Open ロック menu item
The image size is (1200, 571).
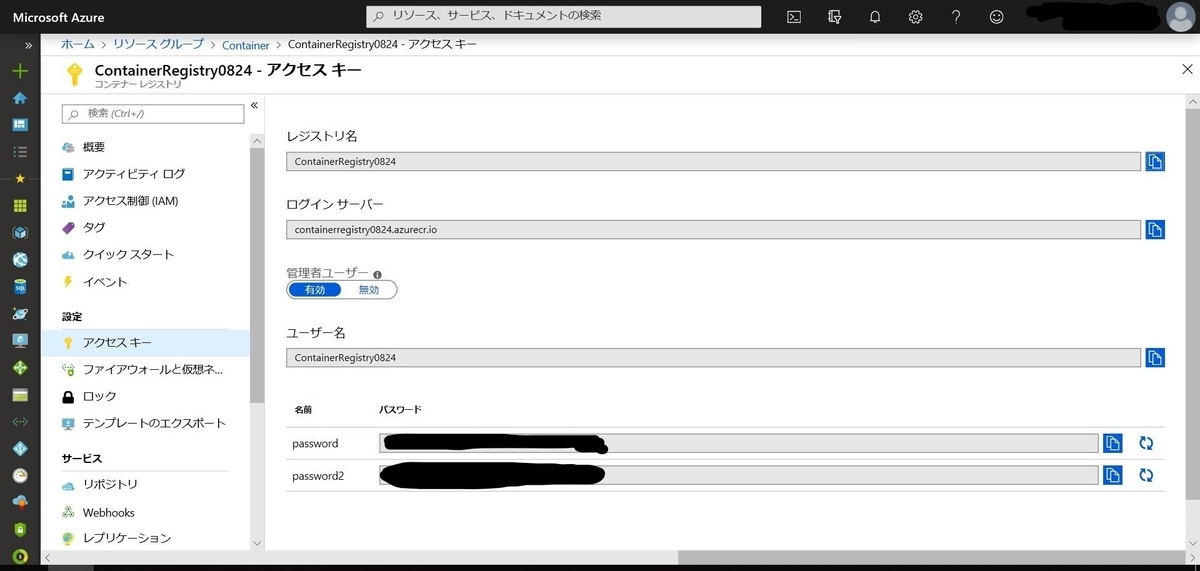click(145, 397)
